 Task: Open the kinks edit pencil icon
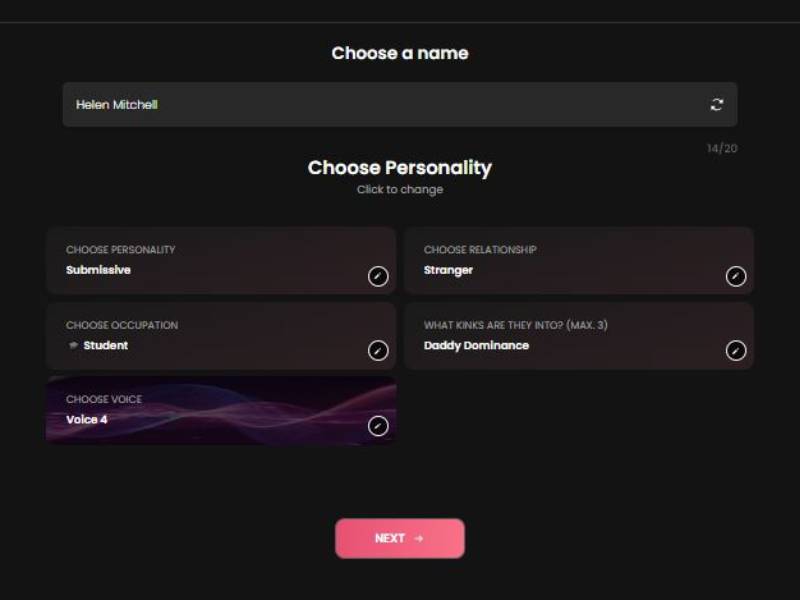(734, 352)
